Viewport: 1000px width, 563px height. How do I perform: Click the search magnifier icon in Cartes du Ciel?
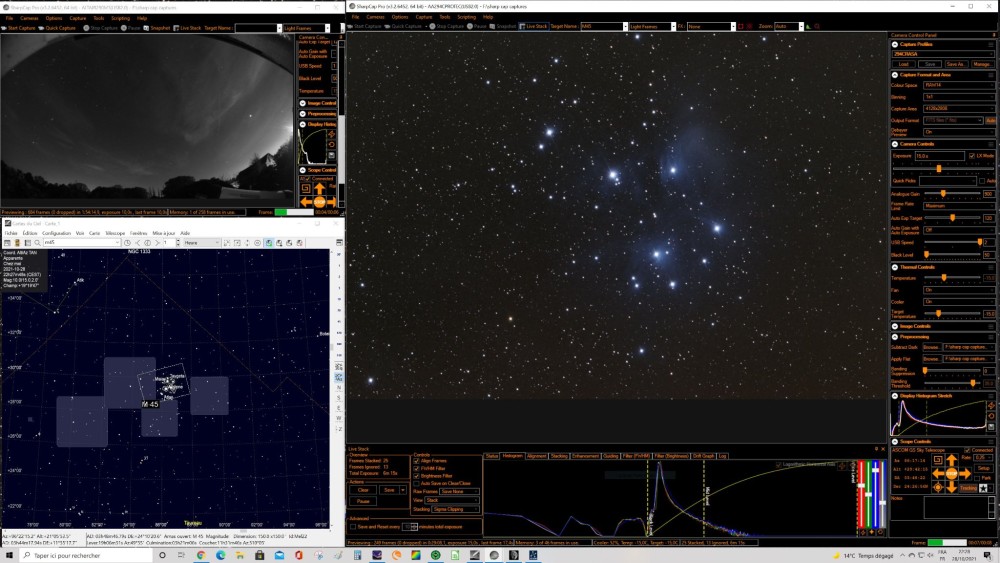tap(38, 243)
